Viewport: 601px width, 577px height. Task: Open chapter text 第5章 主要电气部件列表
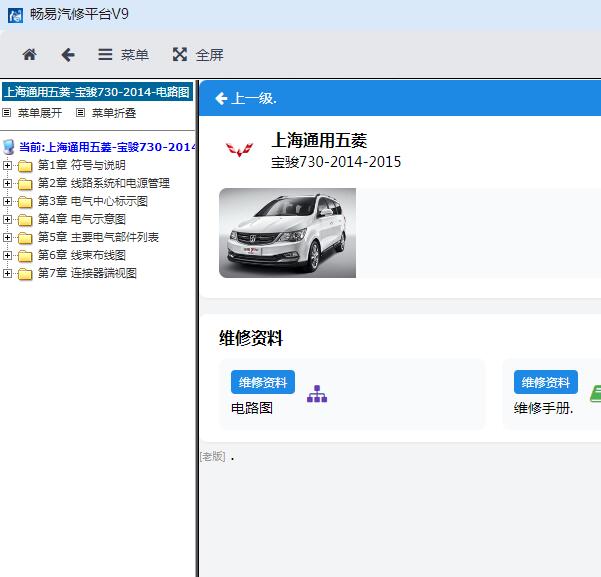click(98, 237)
